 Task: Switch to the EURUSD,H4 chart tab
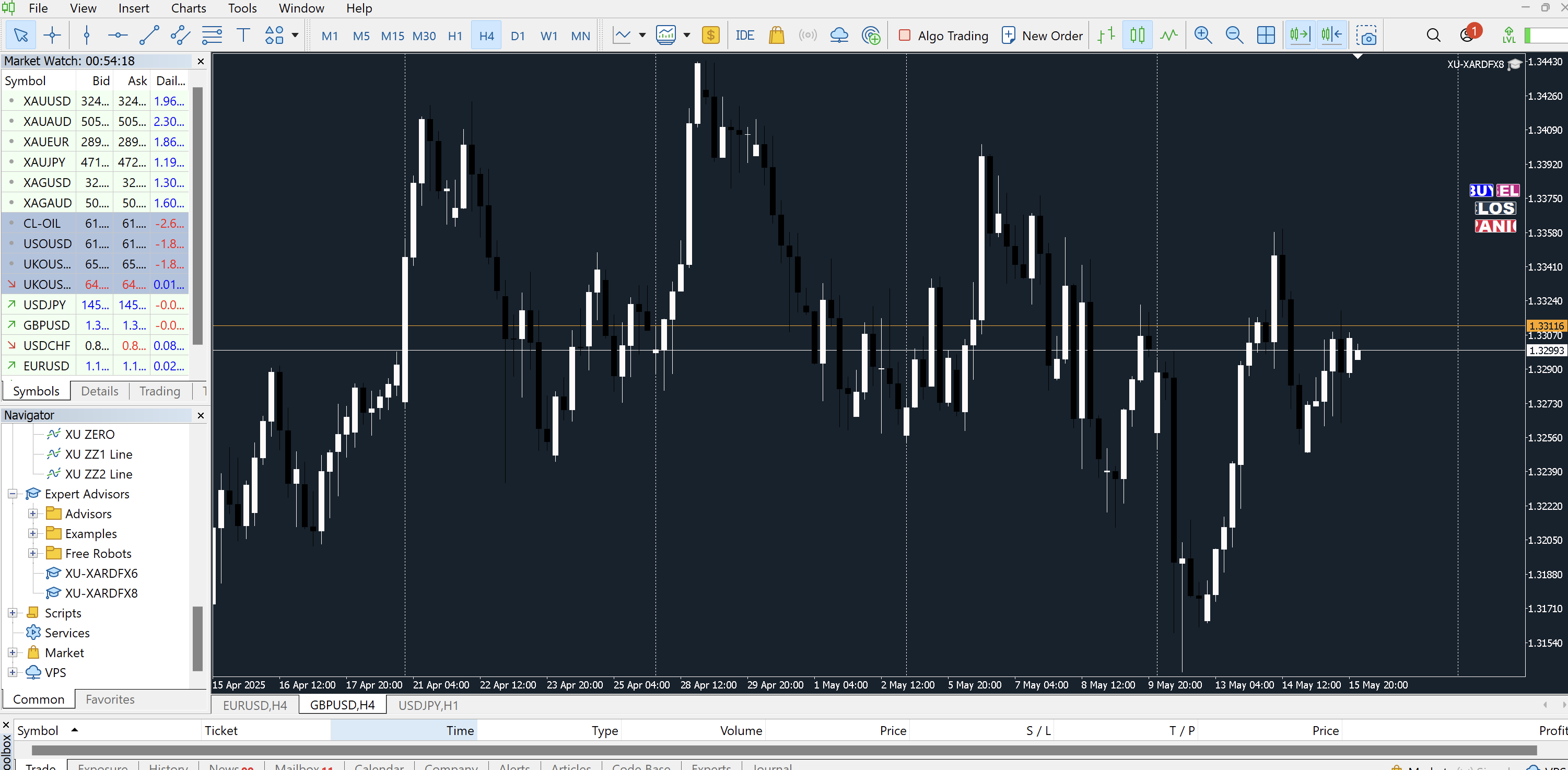pos(255,705)
